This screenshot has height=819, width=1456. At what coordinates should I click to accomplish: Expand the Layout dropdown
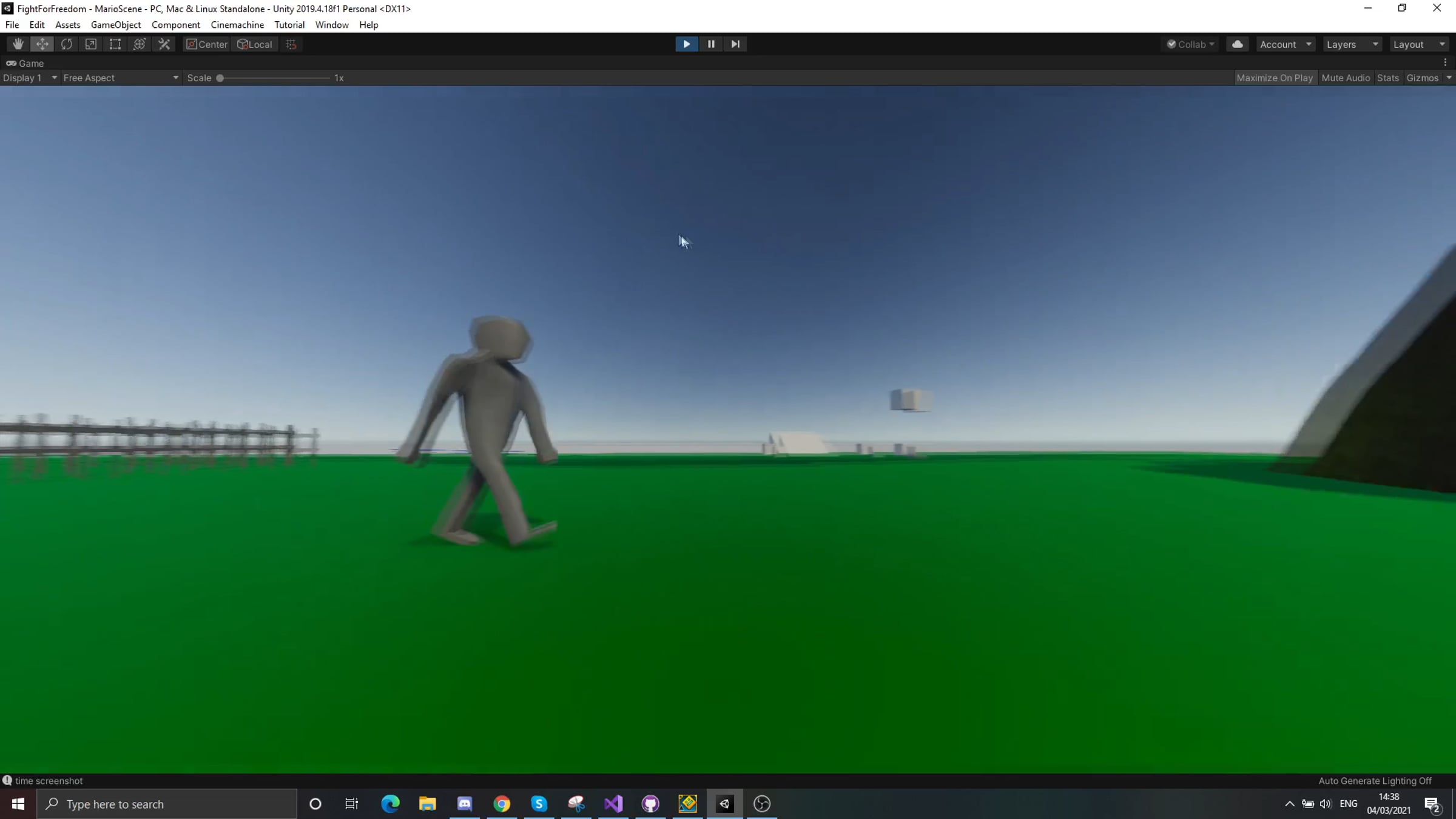(1418, 44)
